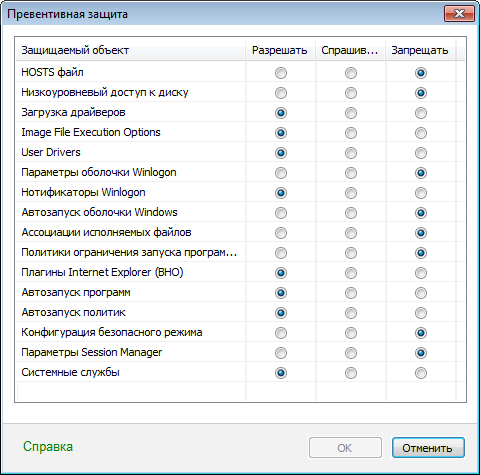This screenshot has width=480, height=475.
Task: Open the Справка help link
Action: 48,447
